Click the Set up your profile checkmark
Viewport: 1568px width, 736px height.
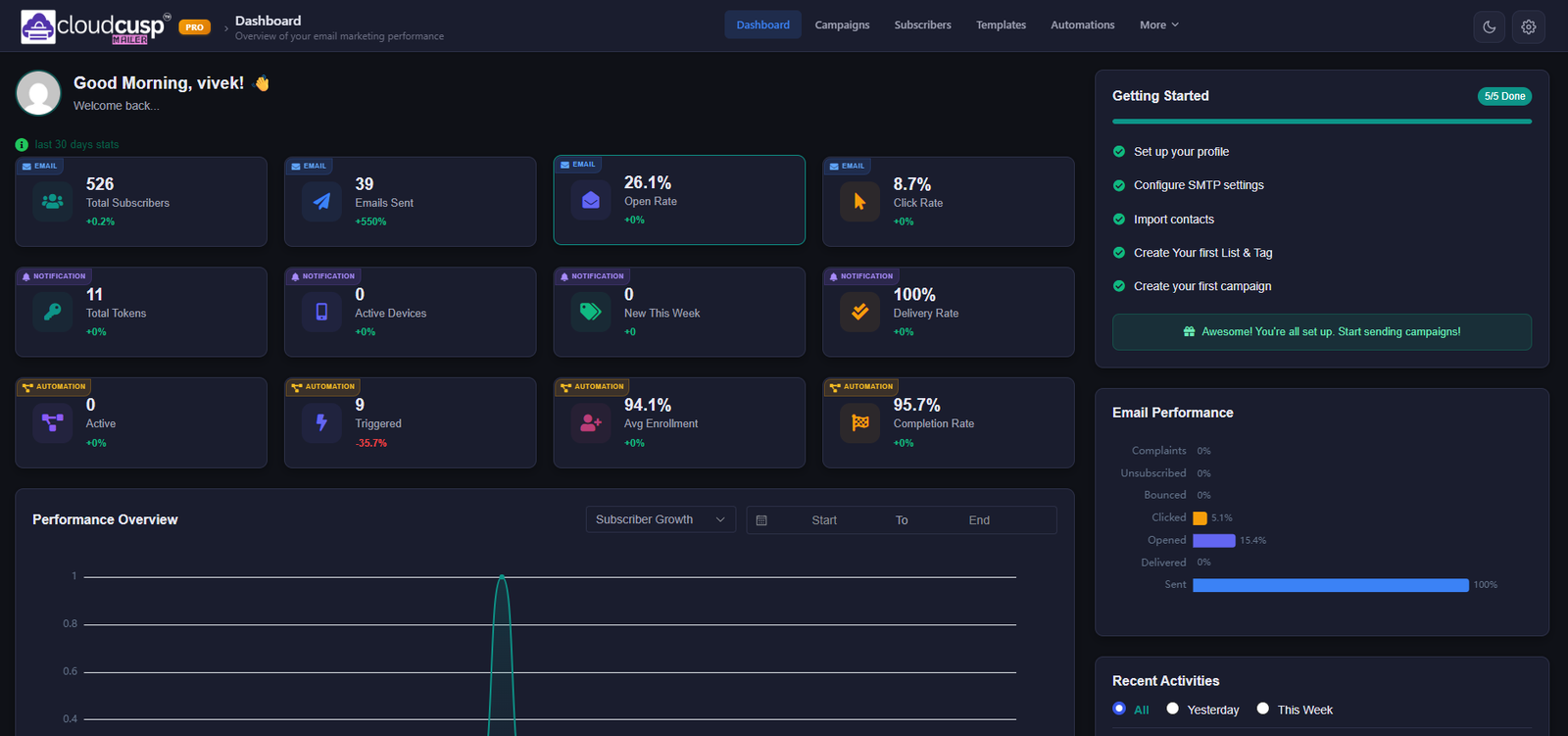click(1119, 152)
